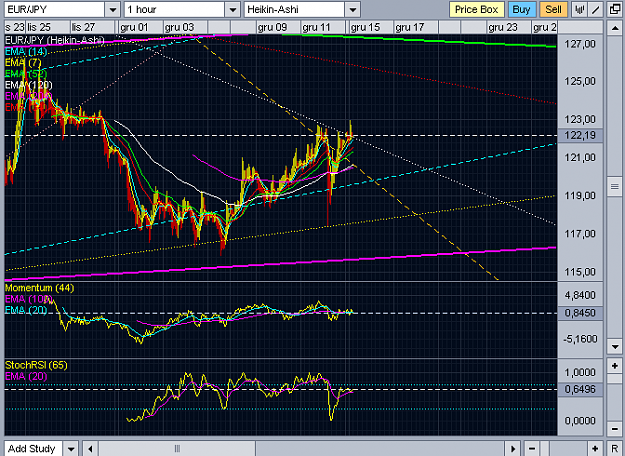Expand the Heikin-Ashi chart style dropdown arrow
Image resolution: width=625 pixels, height=456 pixels.
coord(352,10)
